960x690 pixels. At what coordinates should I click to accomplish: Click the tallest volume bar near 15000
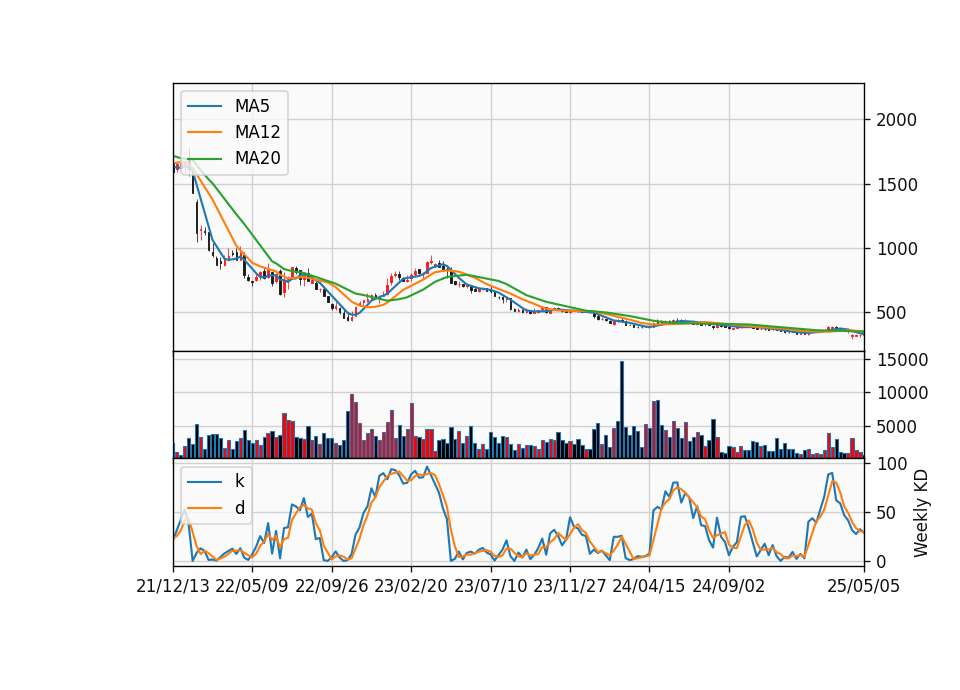[x=622, y=410]
